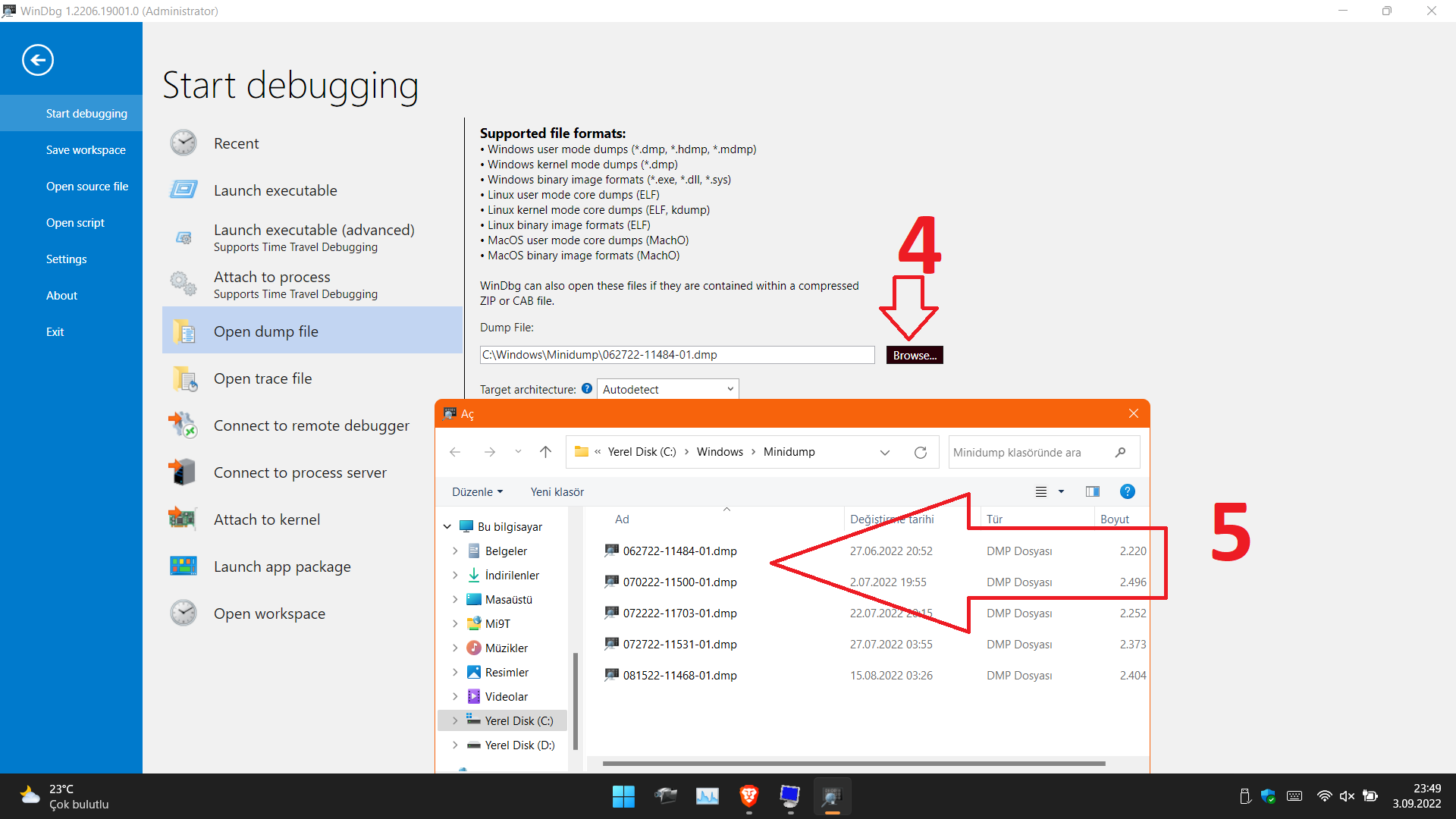The image size is (1456, 819).
Task: Click Windows breadcrumb in address bar
Action: [x=720, y=452]
